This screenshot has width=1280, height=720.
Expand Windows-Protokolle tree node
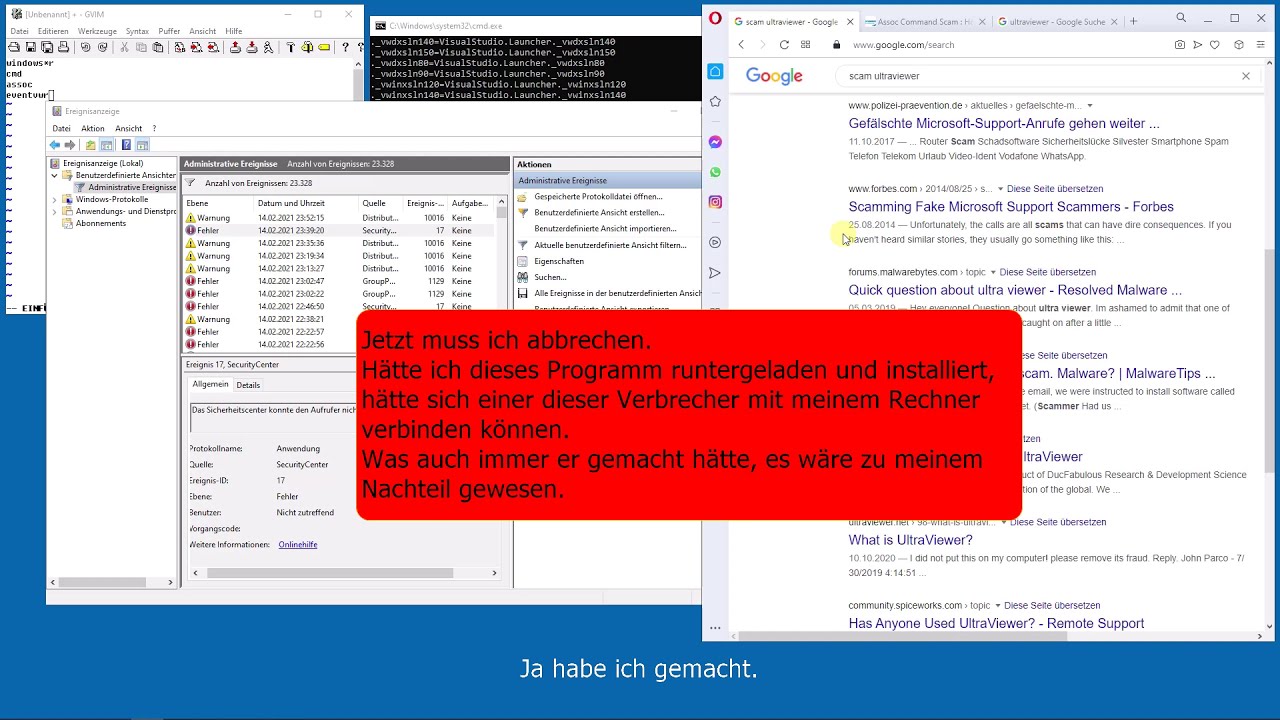55,199
